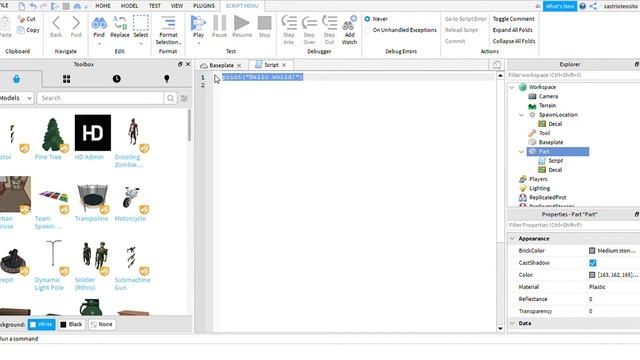Click the BrickColor swatch Medium stone

(x=592, y=251)
